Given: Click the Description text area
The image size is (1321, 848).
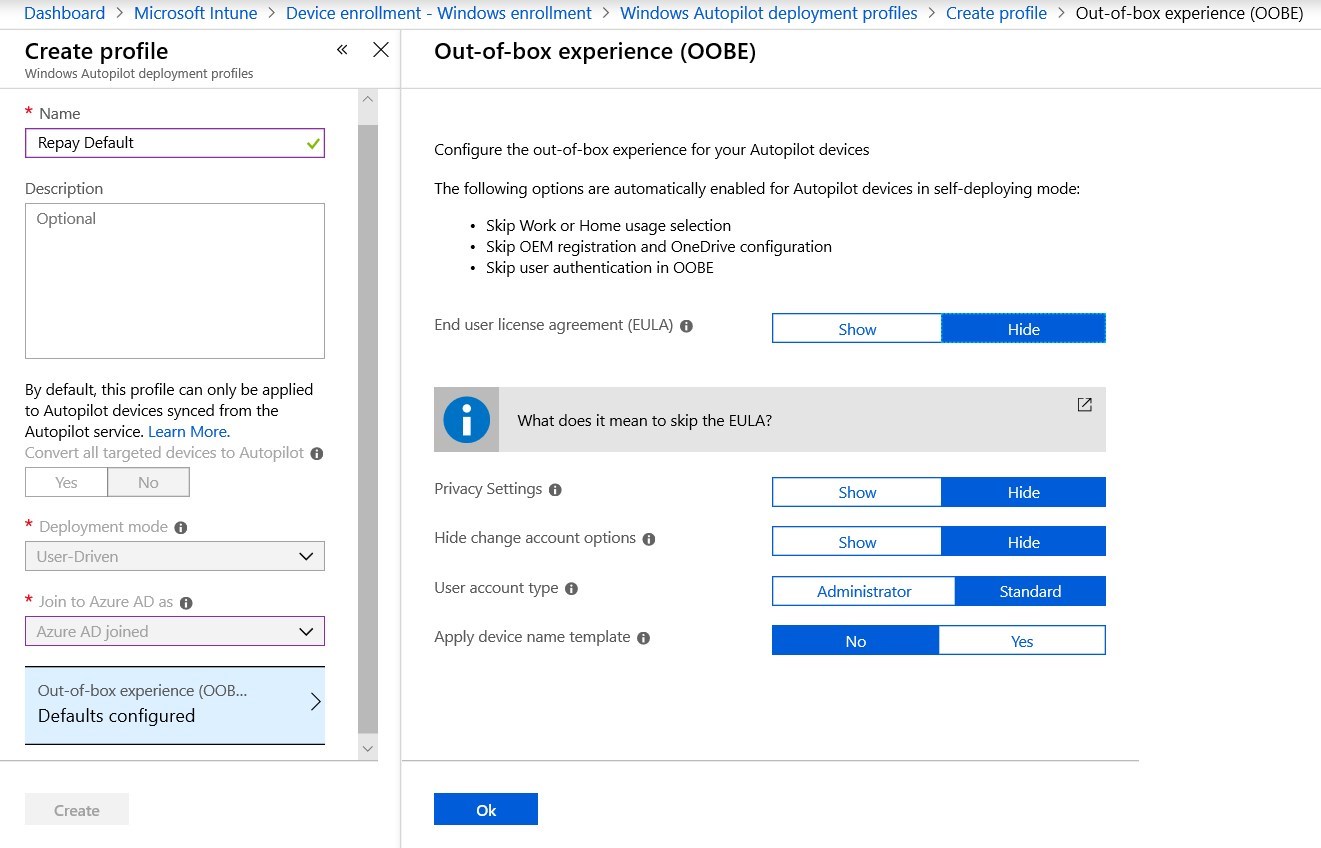Looking at the screenshot, I should point(175,281).
